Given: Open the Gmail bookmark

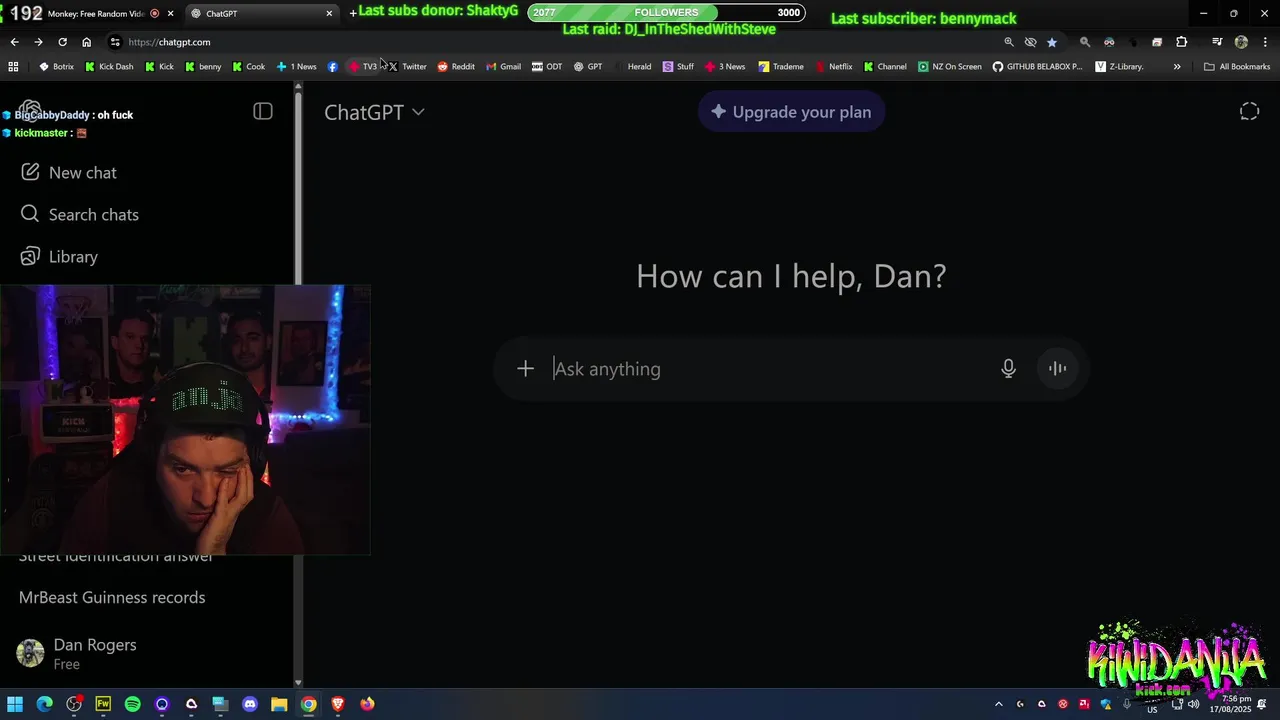Looking at the screenshot, I should click(x=503, y=66).
